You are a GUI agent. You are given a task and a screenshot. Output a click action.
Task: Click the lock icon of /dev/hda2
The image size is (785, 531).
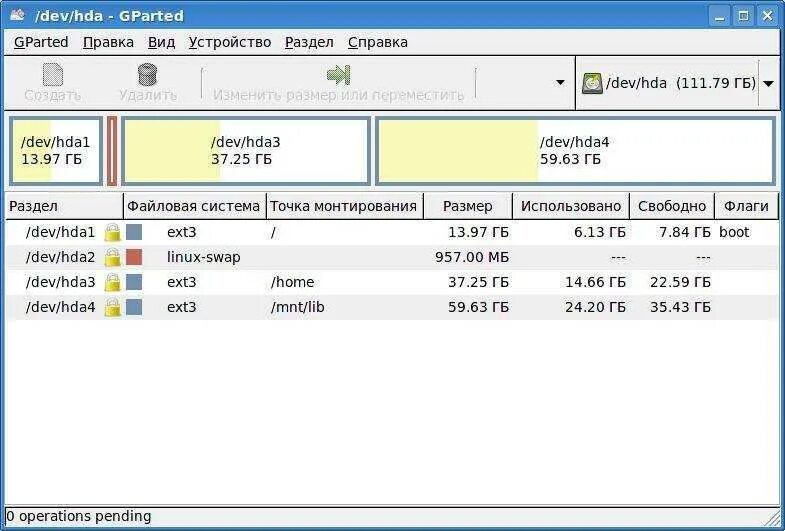[x=113, y=258]
